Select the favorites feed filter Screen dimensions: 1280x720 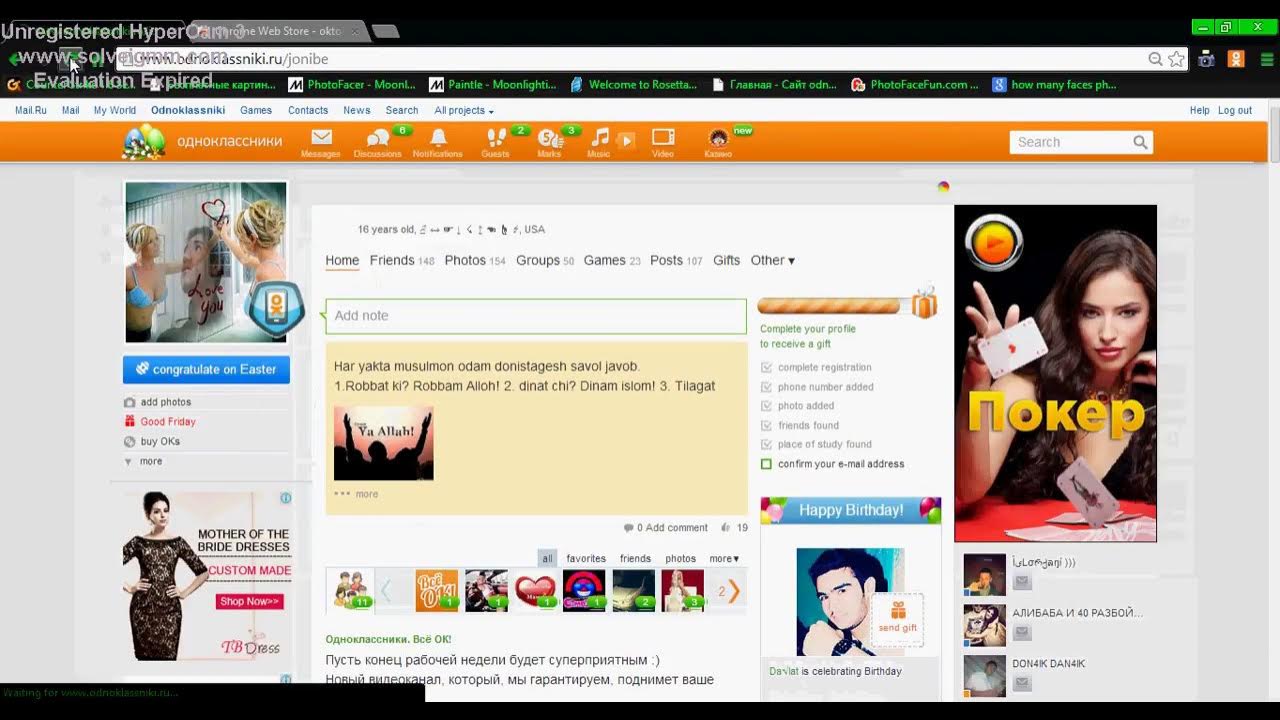point(586,559)
